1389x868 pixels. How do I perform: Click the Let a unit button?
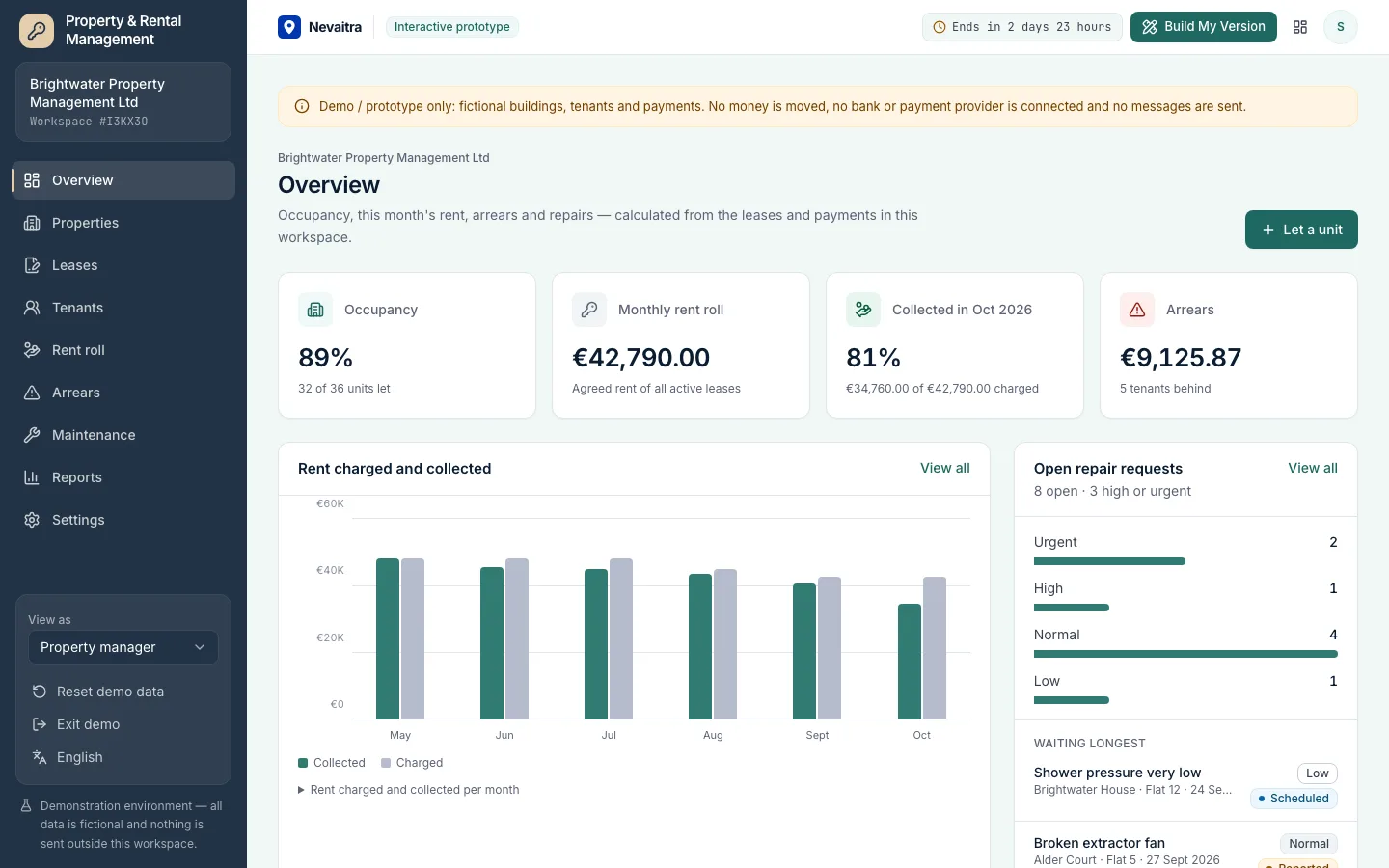[1301, 230]
